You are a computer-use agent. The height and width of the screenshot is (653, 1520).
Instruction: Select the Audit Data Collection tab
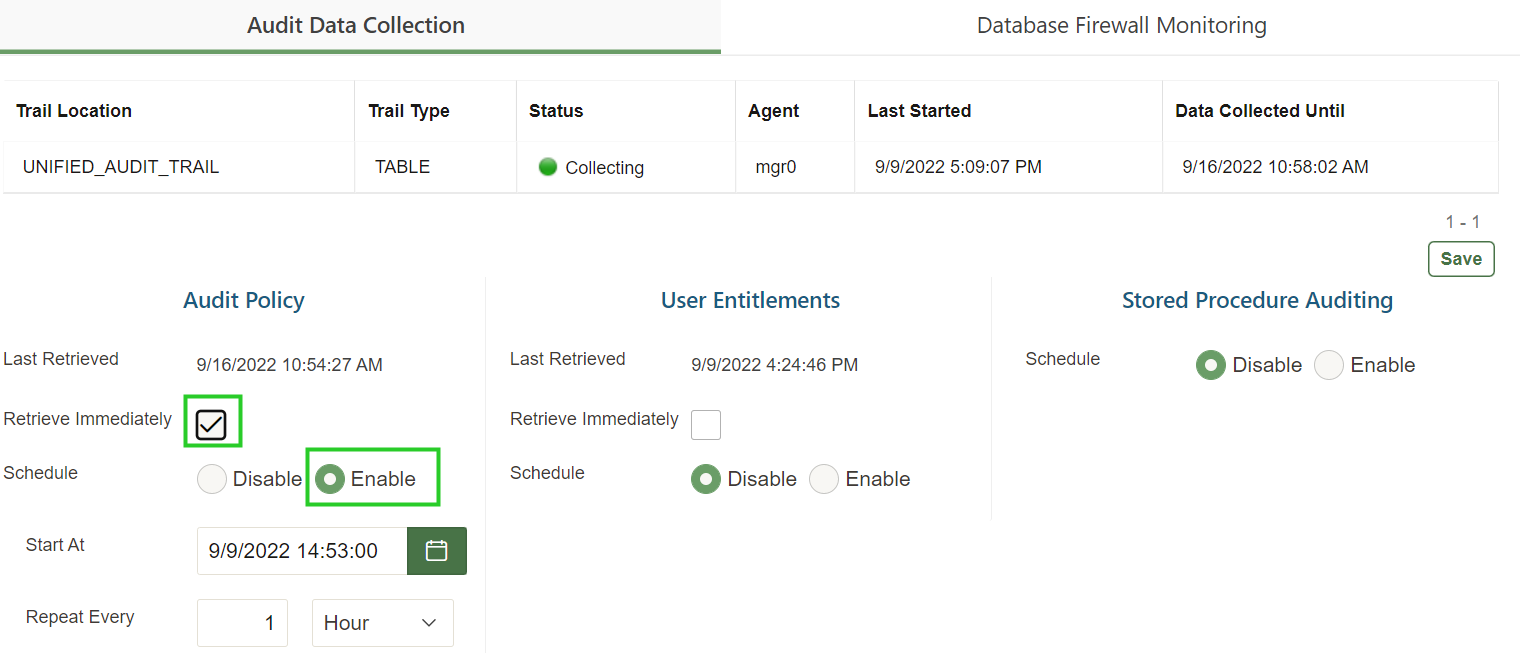pyautogui.click(x=356, y=25)
